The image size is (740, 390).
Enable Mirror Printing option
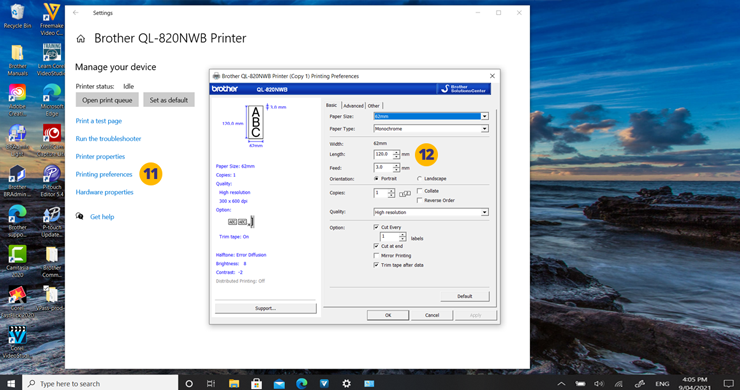376,255
